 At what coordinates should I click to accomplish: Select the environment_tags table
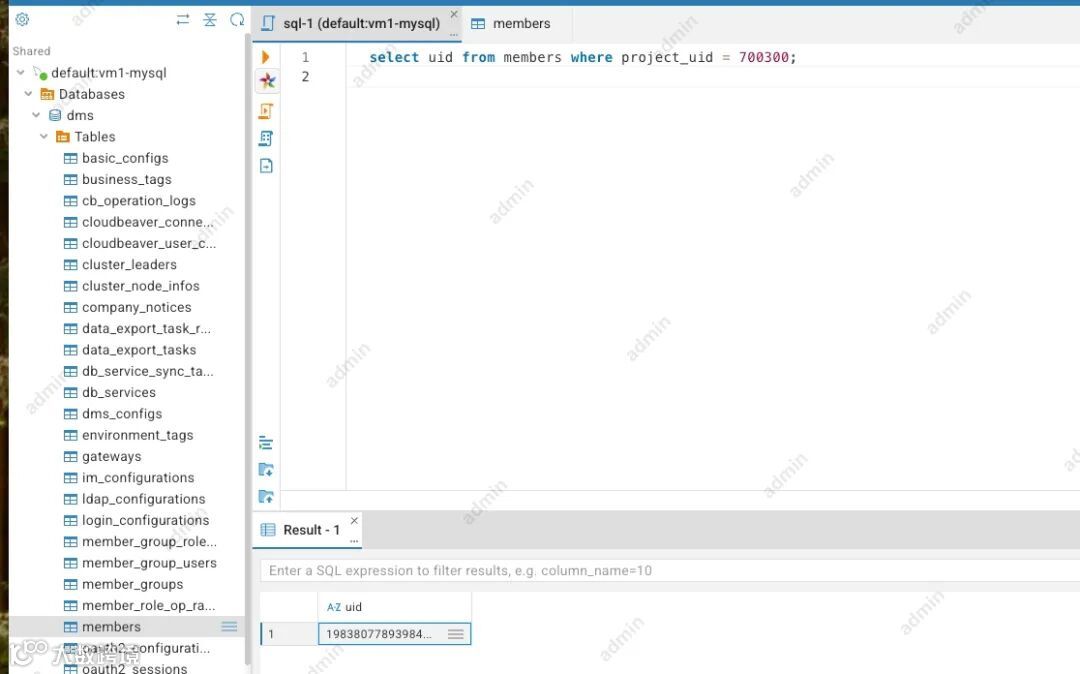[138, 435]
